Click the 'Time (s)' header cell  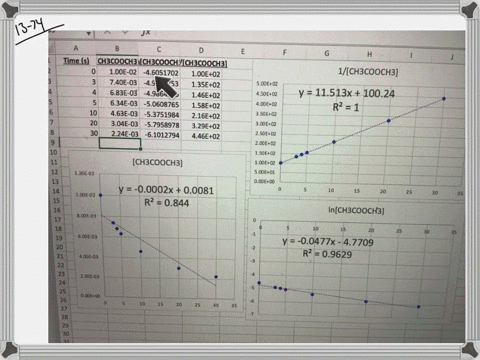point(76,61)
